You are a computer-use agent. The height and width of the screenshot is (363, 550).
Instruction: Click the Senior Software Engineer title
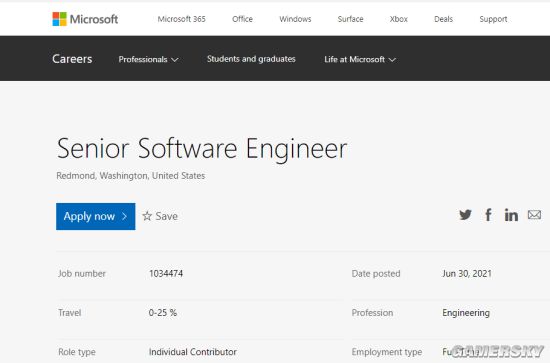(202, 149)
